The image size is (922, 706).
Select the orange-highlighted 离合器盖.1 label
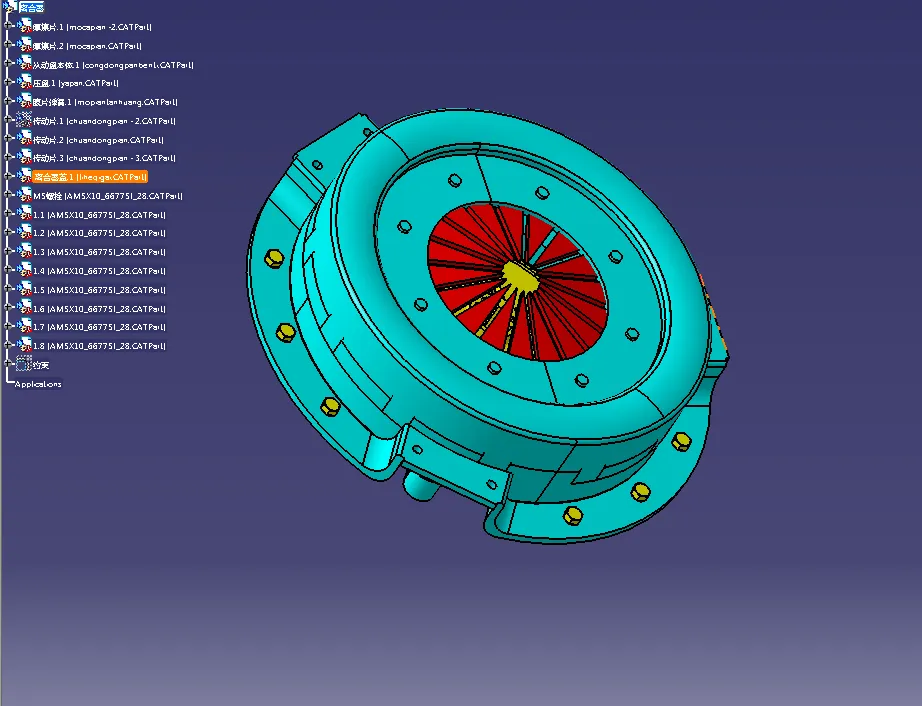pyautogui.click(x=89, y=177)
